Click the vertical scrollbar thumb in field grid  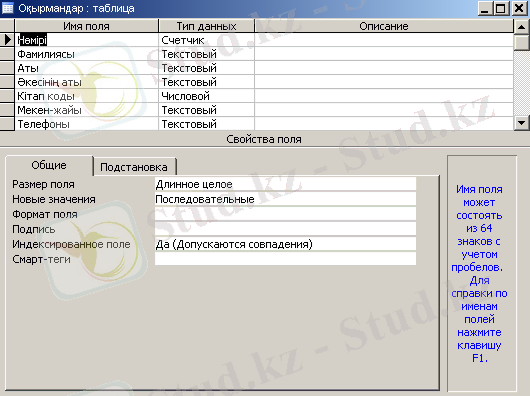[521, 42]
